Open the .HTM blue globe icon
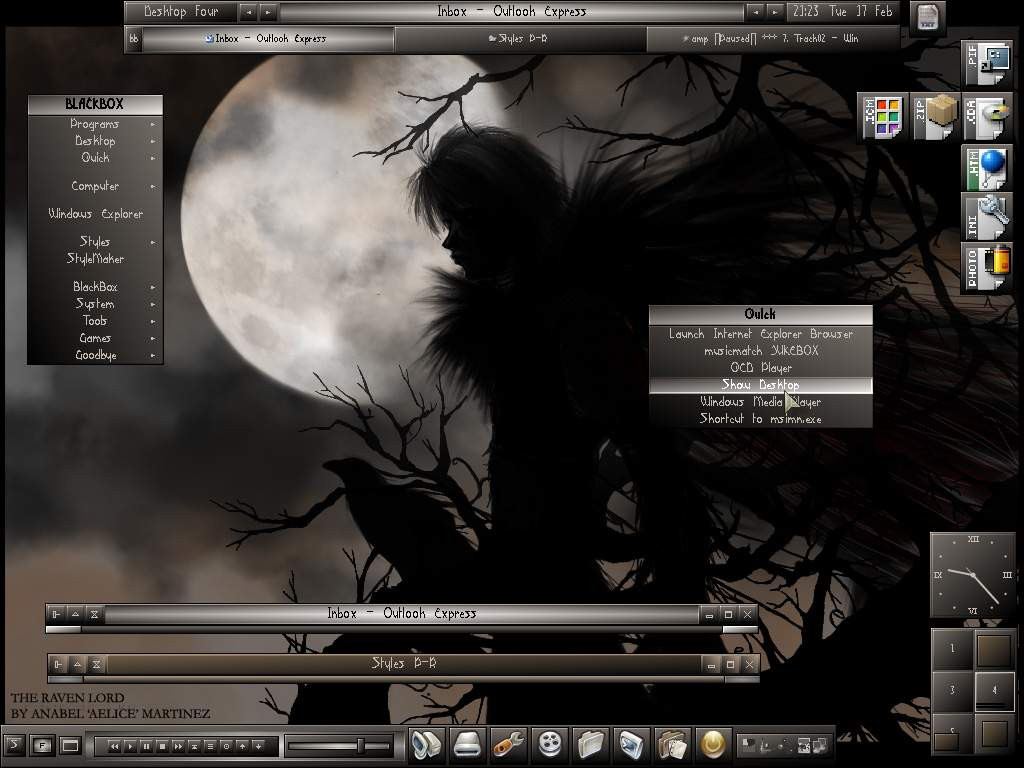Image resolution: width=1024 pixels, height=768 pixels. click(x=987, y=168)
